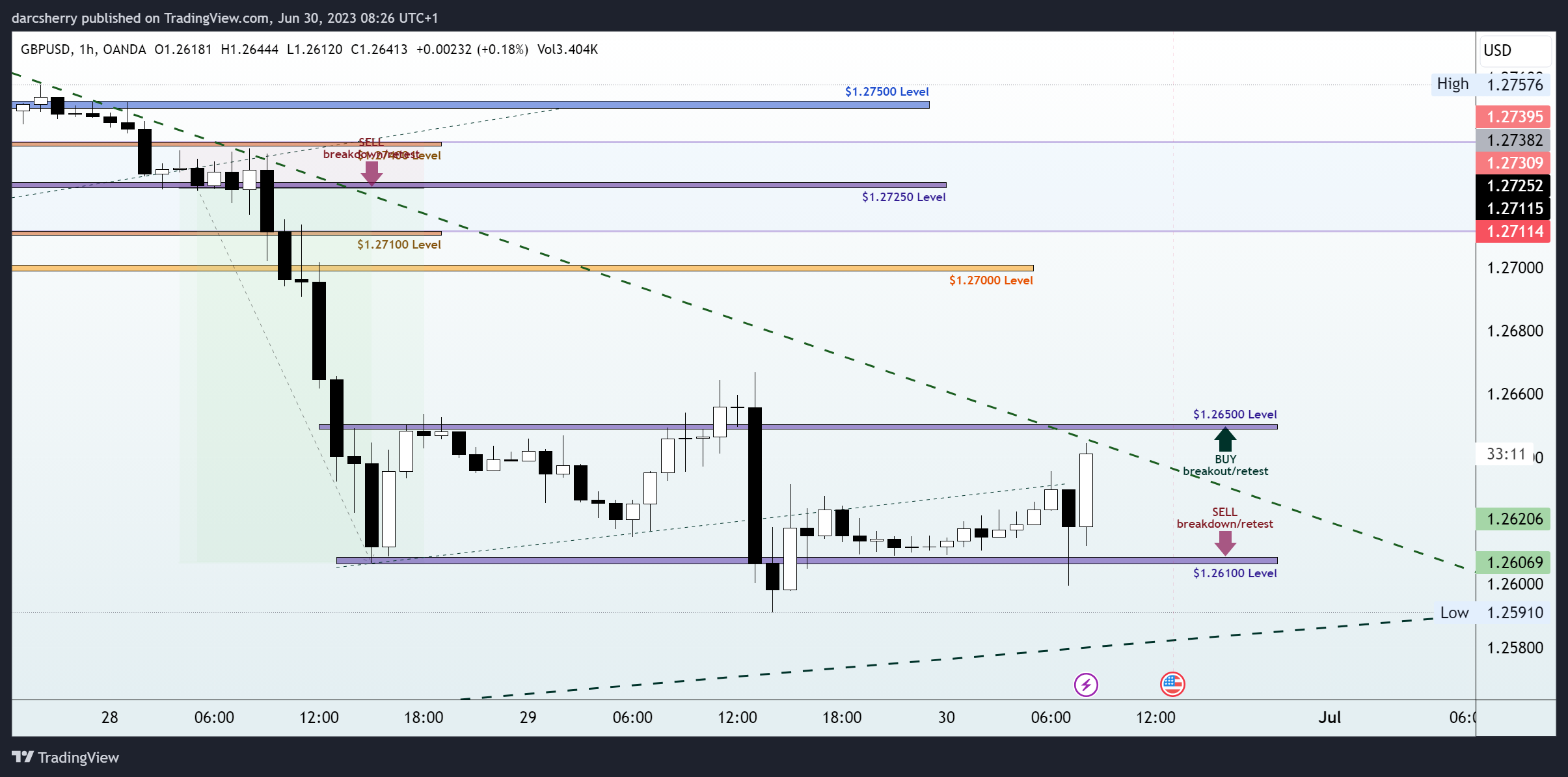Click the 33:11 countdown label
This screenshot has height=777, width=1568.
1506,454
